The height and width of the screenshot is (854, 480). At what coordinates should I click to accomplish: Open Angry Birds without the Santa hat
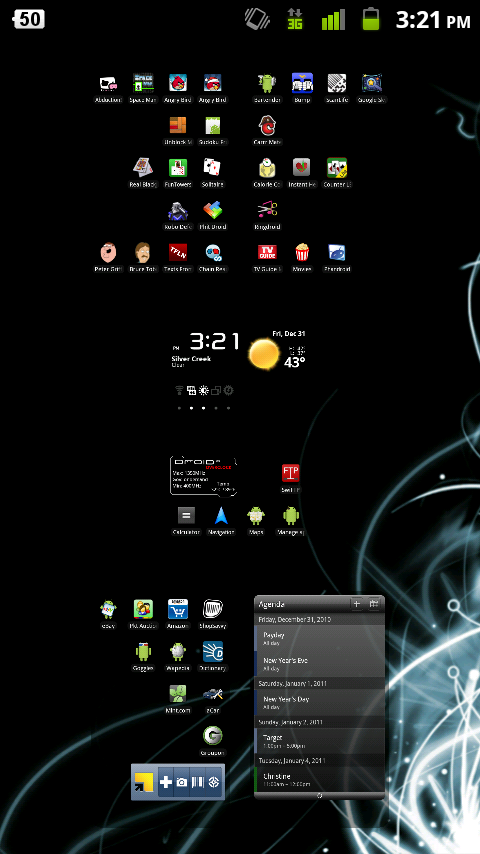coord(178,83)
